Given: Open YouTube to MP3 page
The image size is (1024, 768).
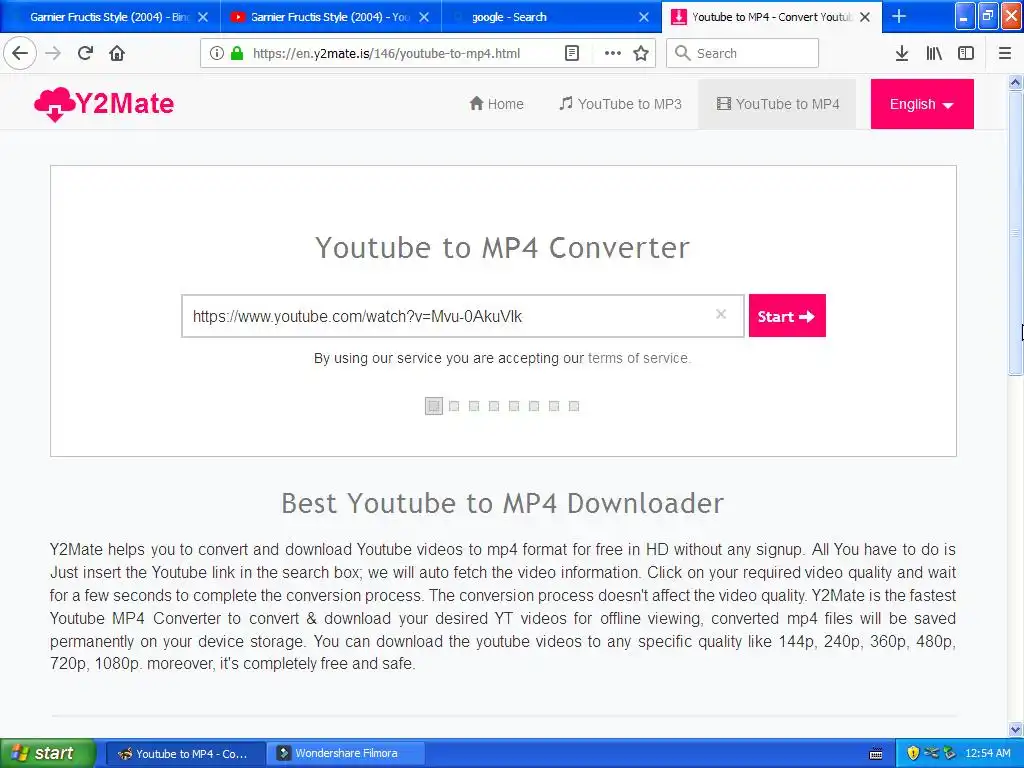Looking at the screenshot, I should (x=620, y=104).
